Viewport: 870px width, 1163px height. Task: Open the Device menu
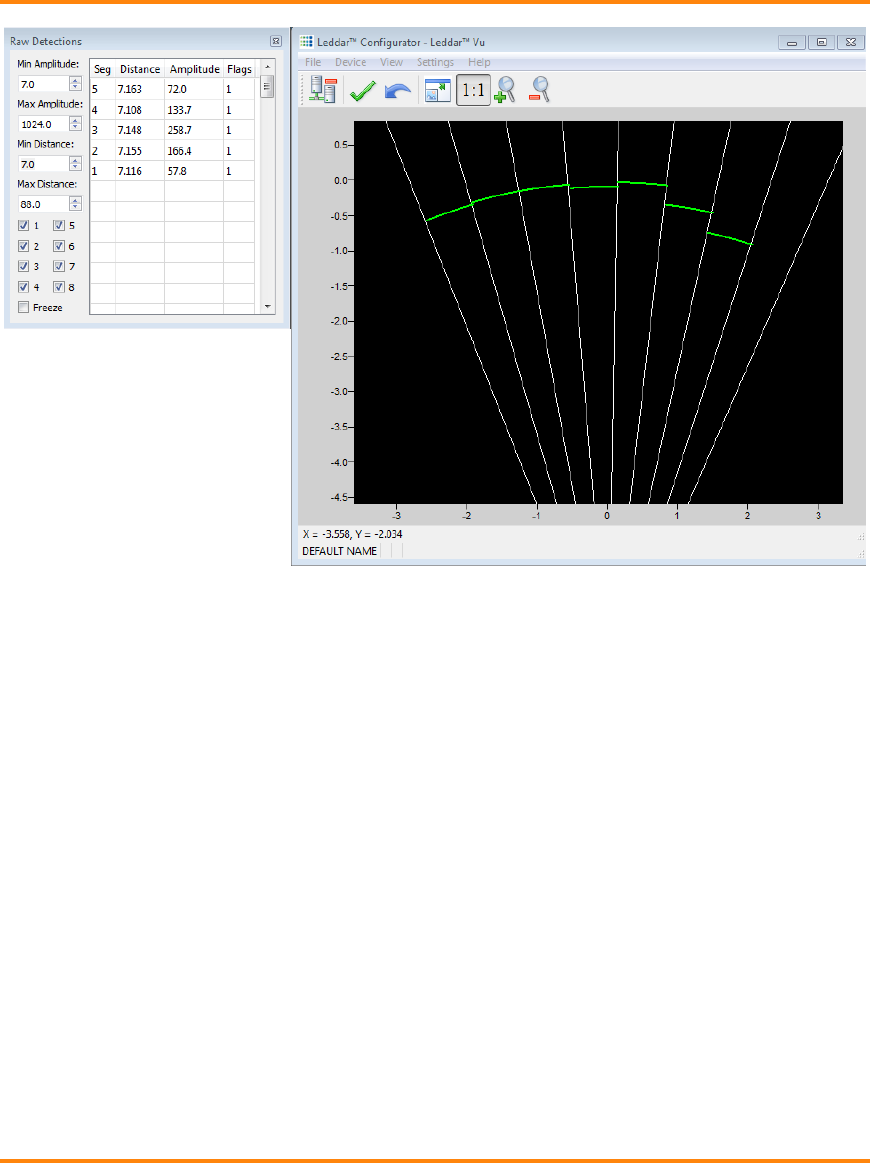pos(350,62)
